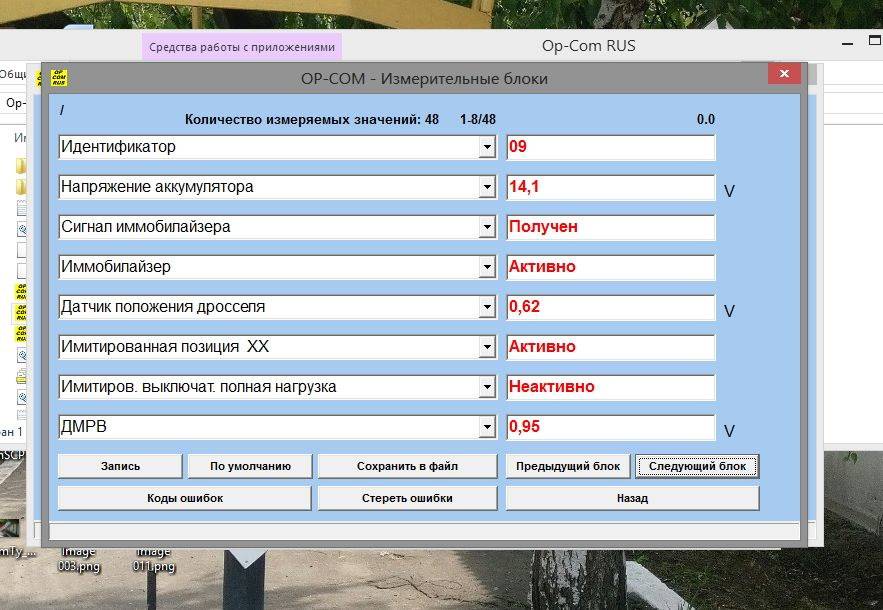Click Стереть ошибки button
Screen dimensions: 883x610
(408, 498)
